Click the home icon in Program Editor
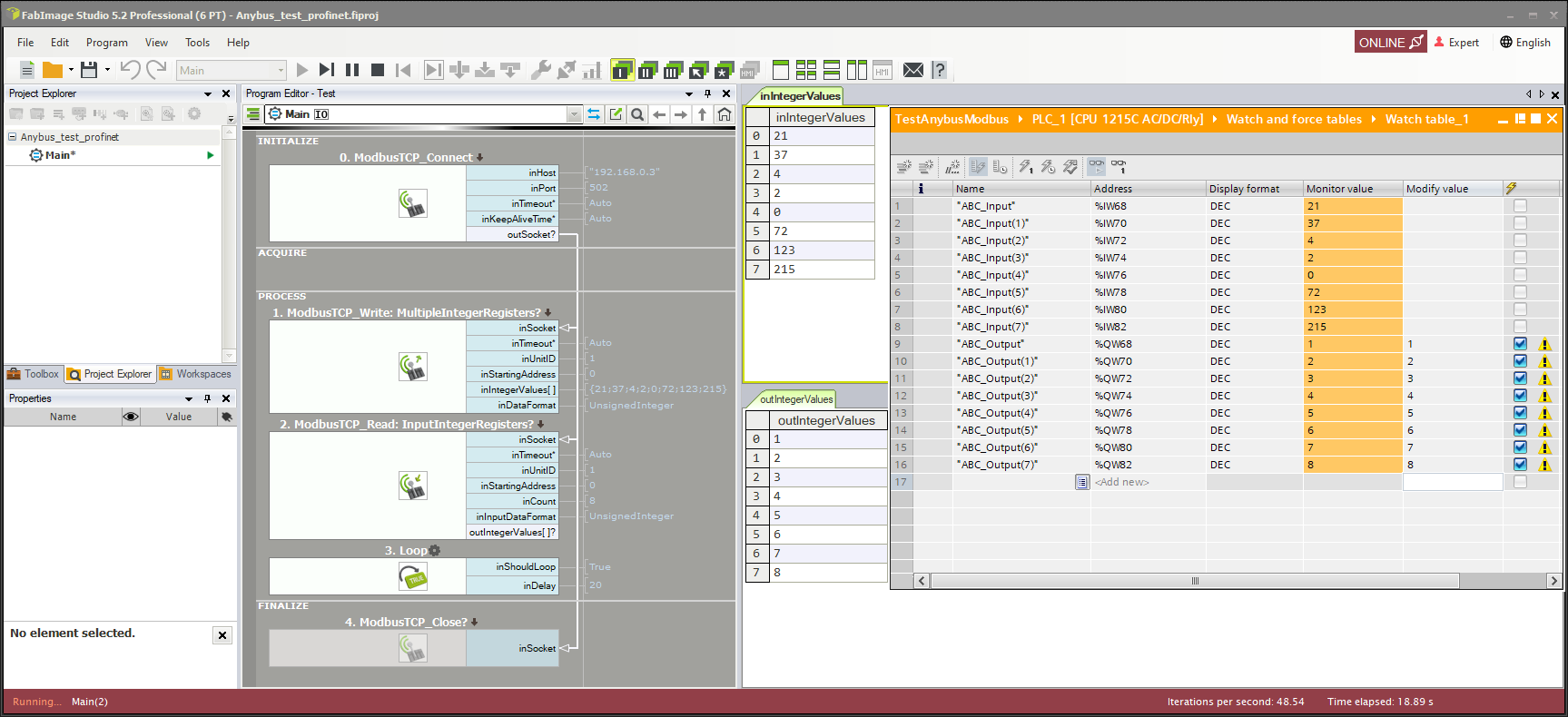 click(x=725, y=114)
